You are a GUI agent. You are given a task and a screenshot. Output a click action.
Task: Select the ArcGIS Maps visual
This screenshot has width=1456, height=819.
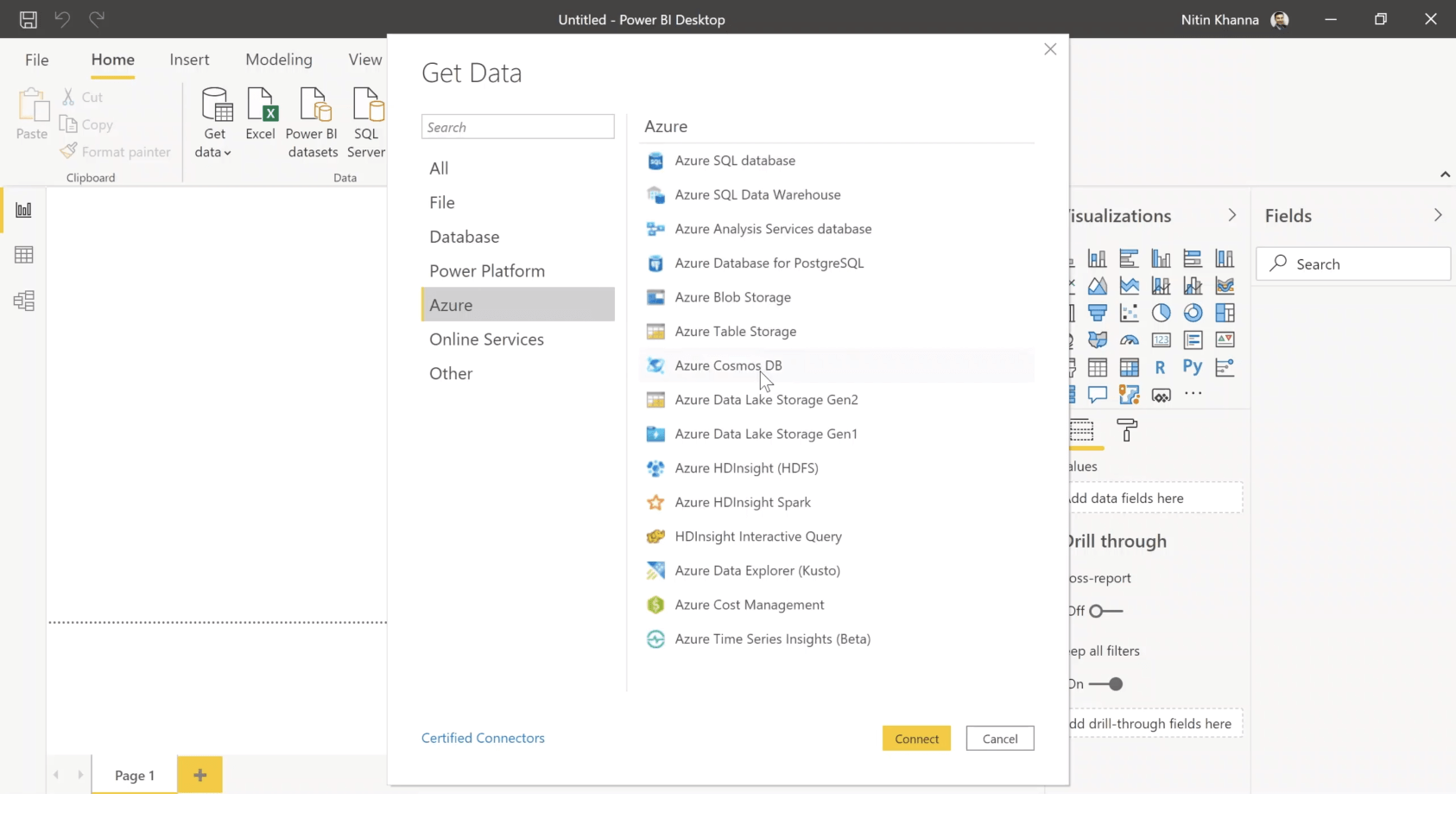click(1129, 395)
